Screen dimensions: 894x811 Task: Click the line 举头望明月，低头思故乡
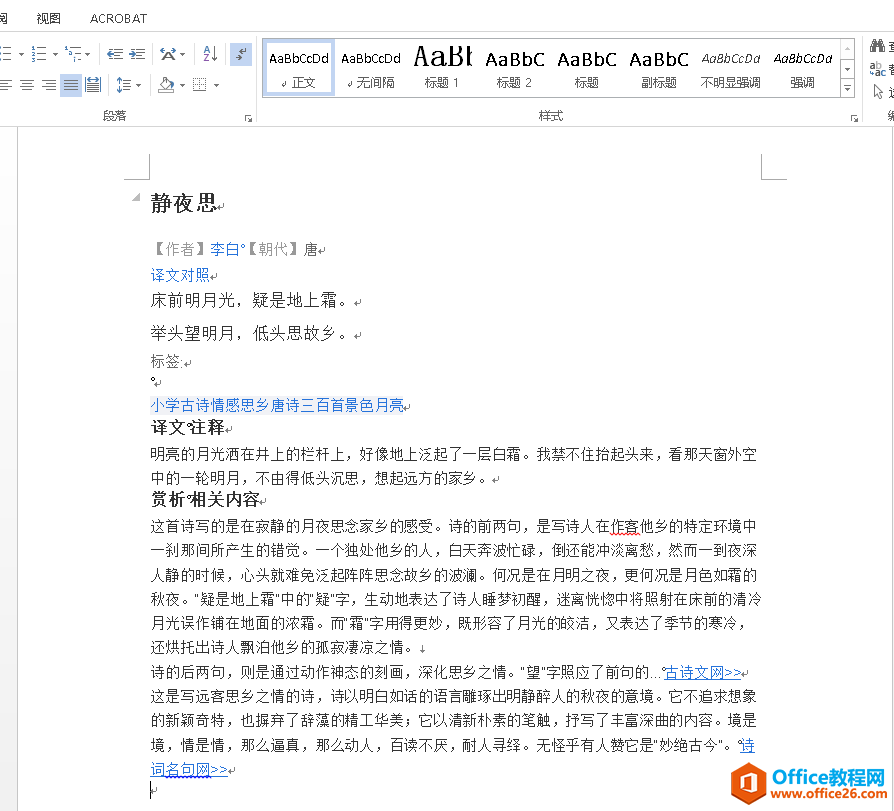tap(249, 333)
